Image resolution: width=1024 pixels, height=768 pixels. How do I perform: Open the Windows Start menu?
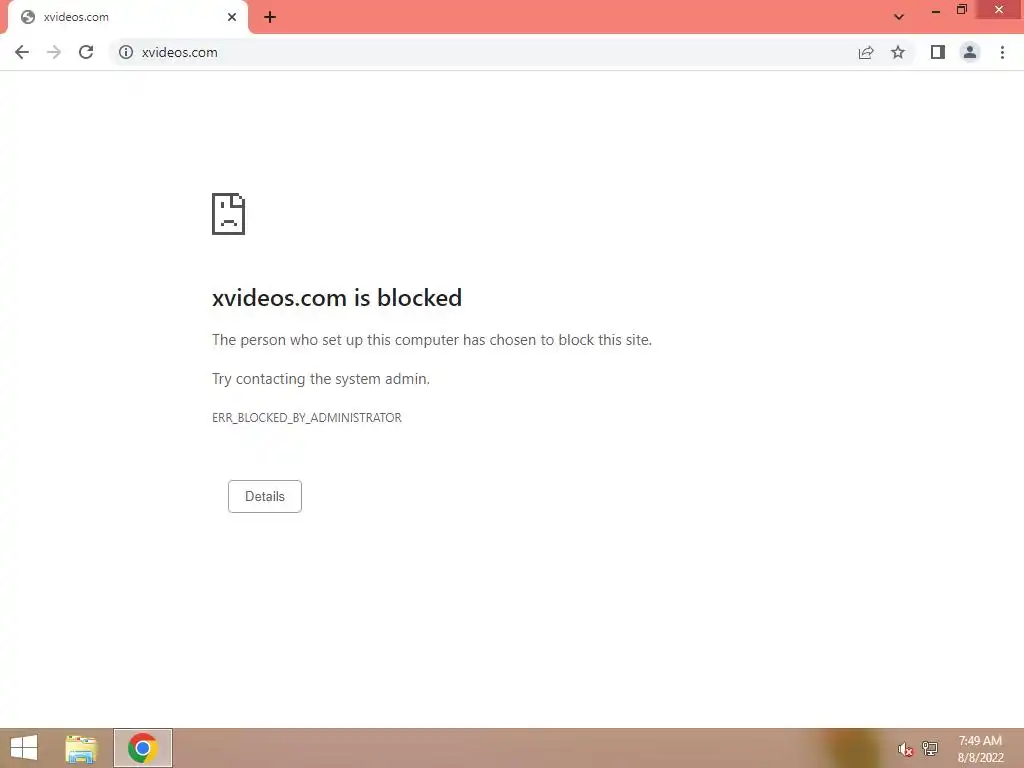pyautogui.click(x=24, y=748)
